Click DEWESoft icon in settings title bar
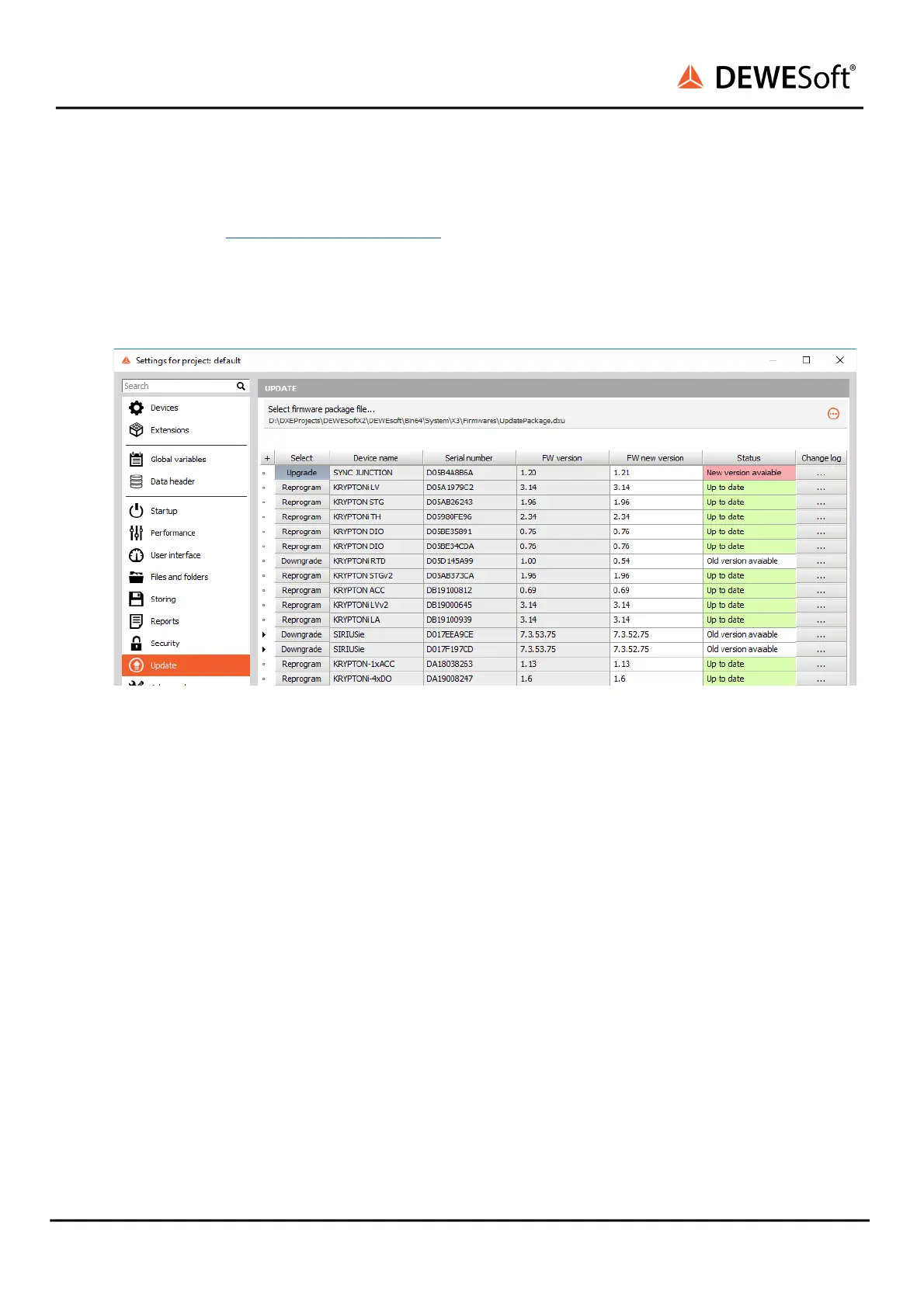This screenshot has width=924, height=1309. 127,360
